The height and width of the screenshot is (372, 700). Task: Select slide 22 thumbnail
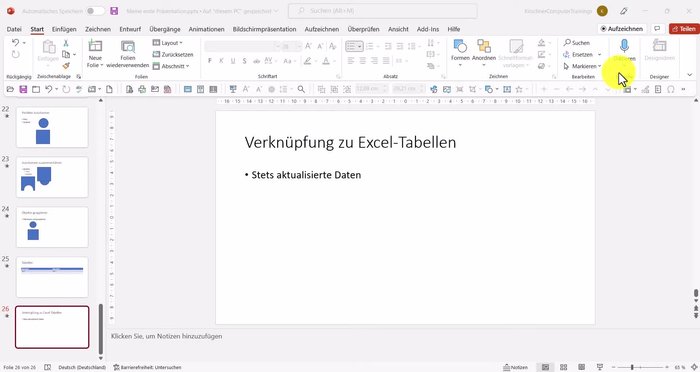[x=52, y=127]
